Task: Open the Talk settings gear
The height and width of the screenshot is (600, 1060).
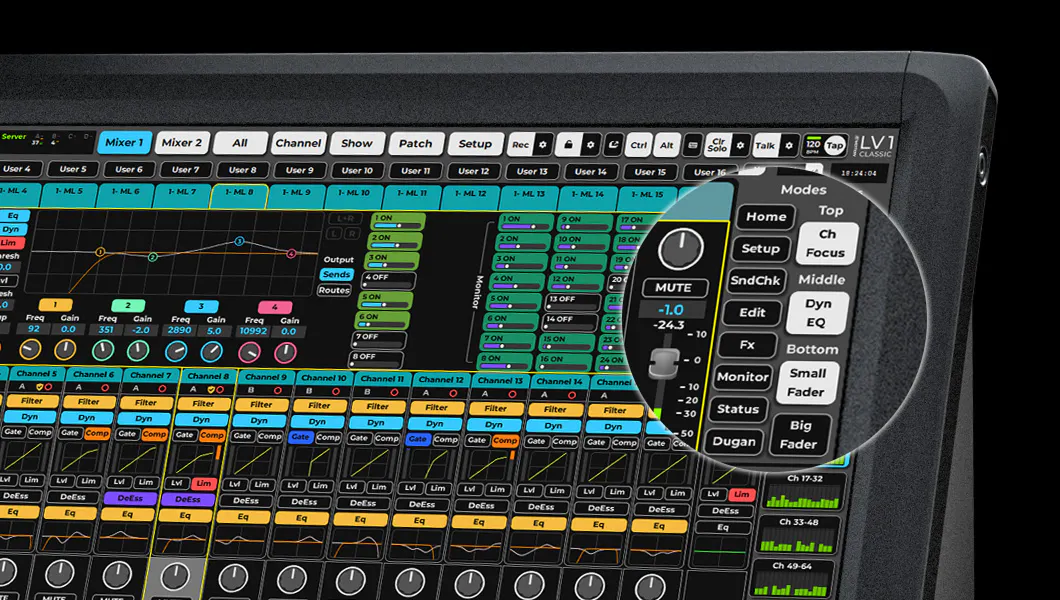Action: pyautogui.click(x=788, y=145)
